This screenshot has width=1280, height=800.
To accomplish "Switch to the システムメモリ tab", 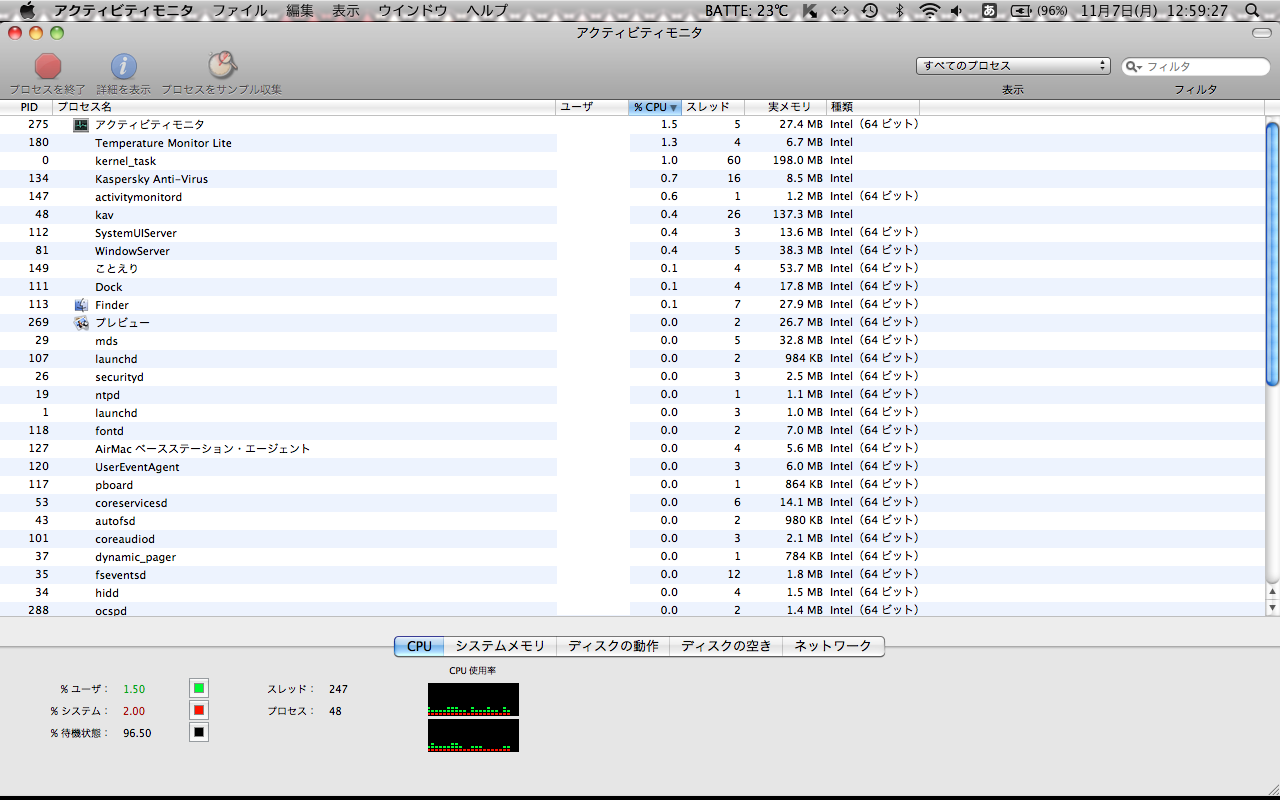I will click(x=500, y=646).
